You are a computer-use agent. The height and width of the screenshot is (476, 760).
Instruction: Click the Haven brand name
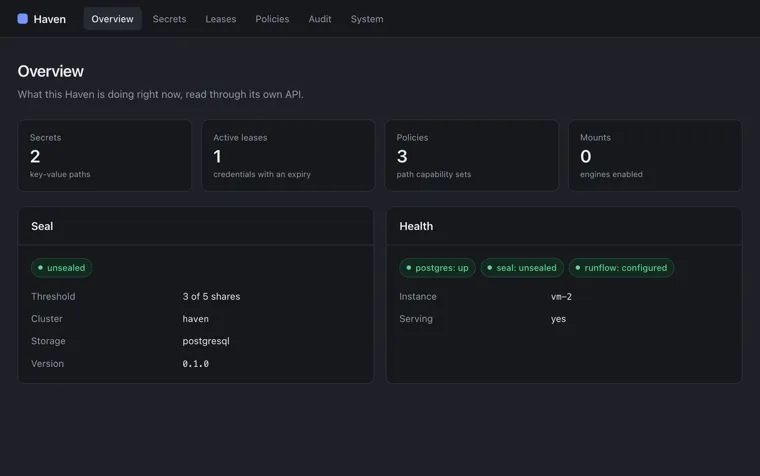pos(49,19)
